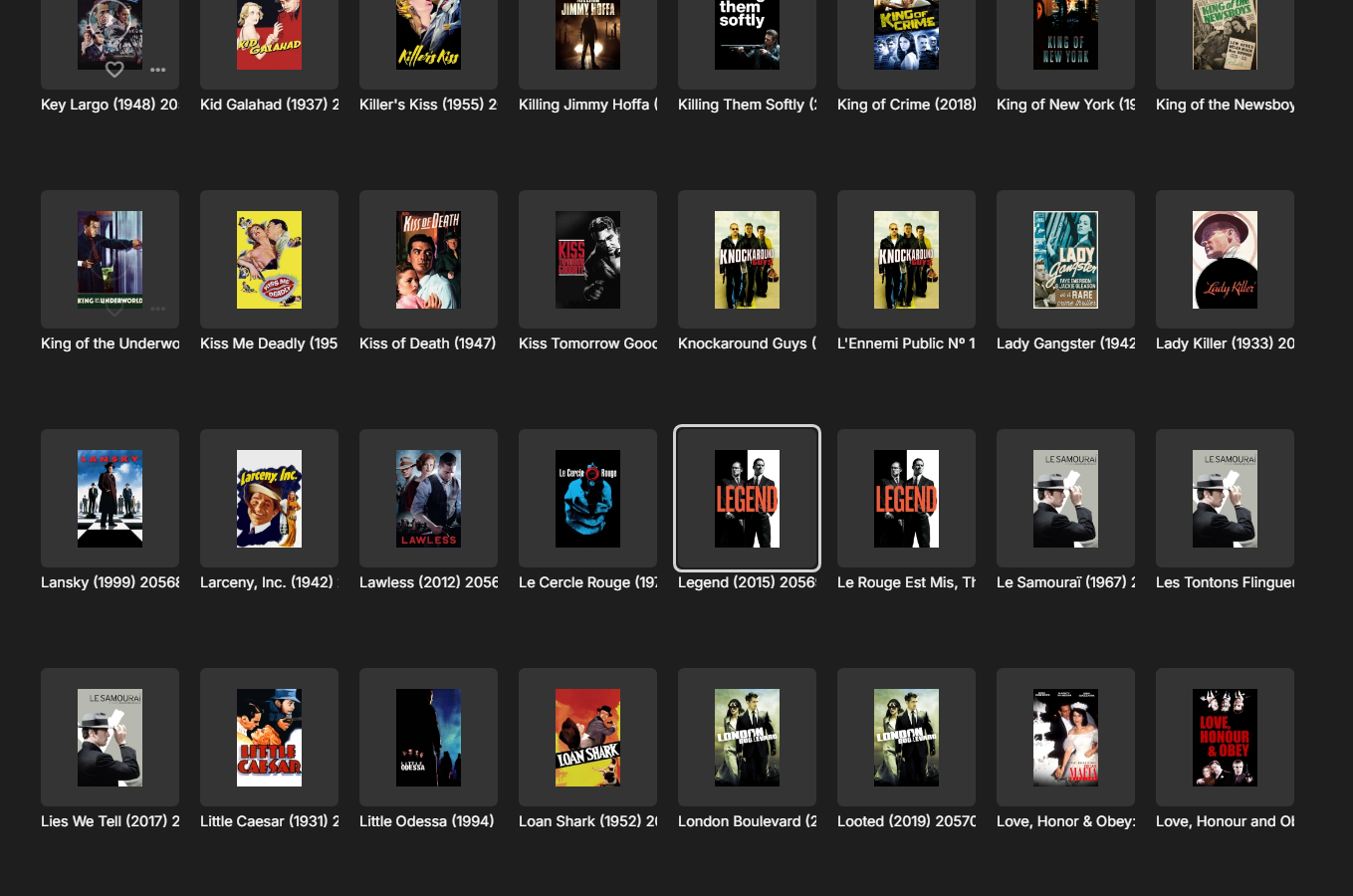Click the heart icon on Key Largo
Viewport: 1353px width, 896px height.
(114, 69)
